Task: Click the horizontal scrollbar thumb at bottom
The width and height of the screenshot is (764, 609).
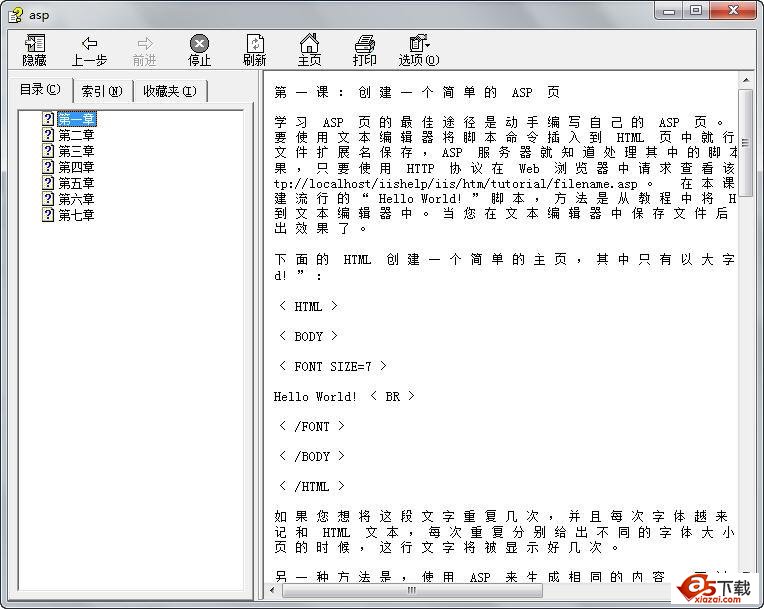Action: (x=411, y=590)
